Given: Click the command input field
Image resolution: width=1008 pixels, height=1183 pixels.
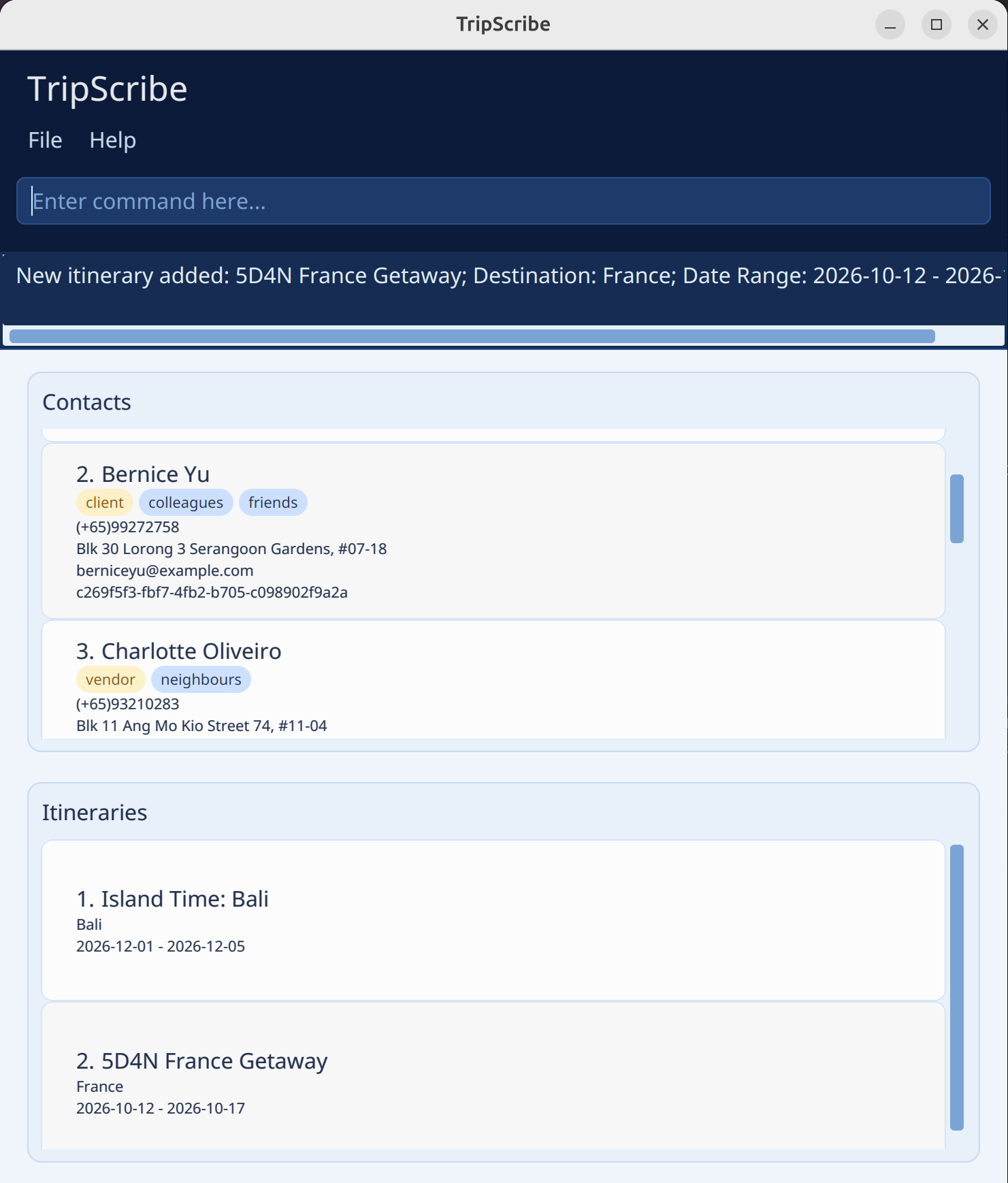Looking at the screenshot, I should click(x=503, y=201).
